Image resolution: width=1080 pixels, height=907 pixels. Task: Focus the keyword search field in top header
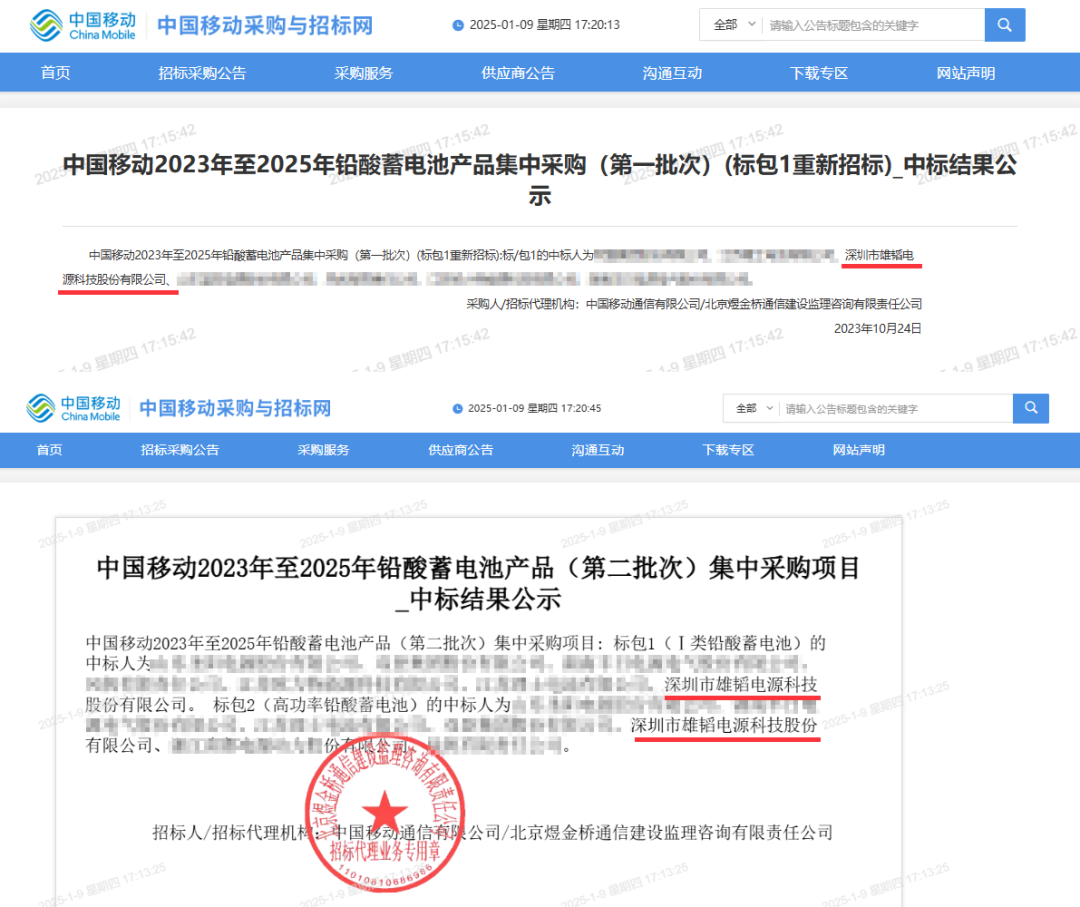point(875,25)
